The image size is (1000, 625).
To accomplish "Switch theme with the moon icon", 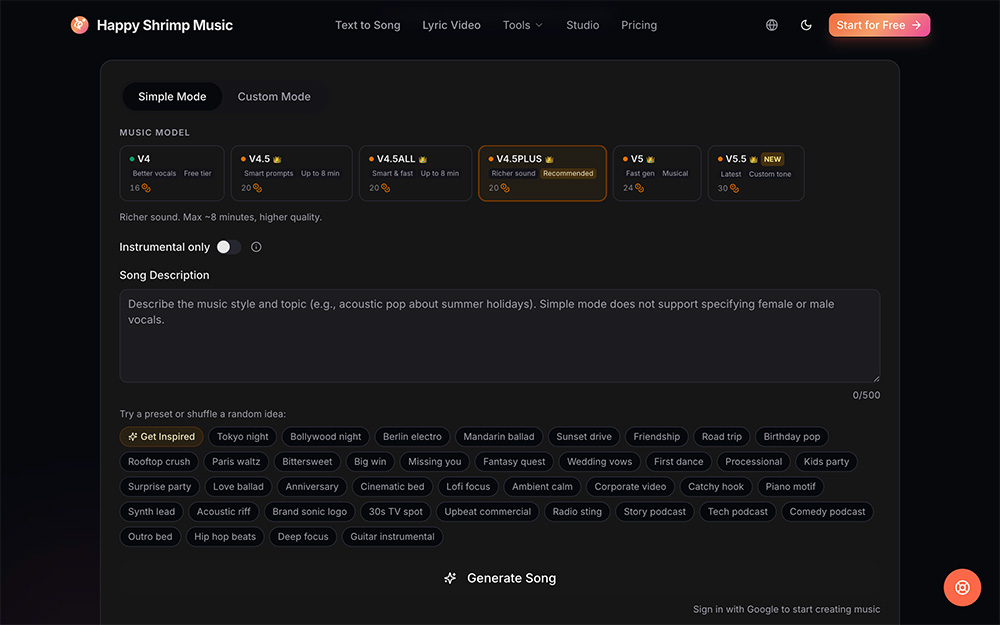I will tap(806, 25).
